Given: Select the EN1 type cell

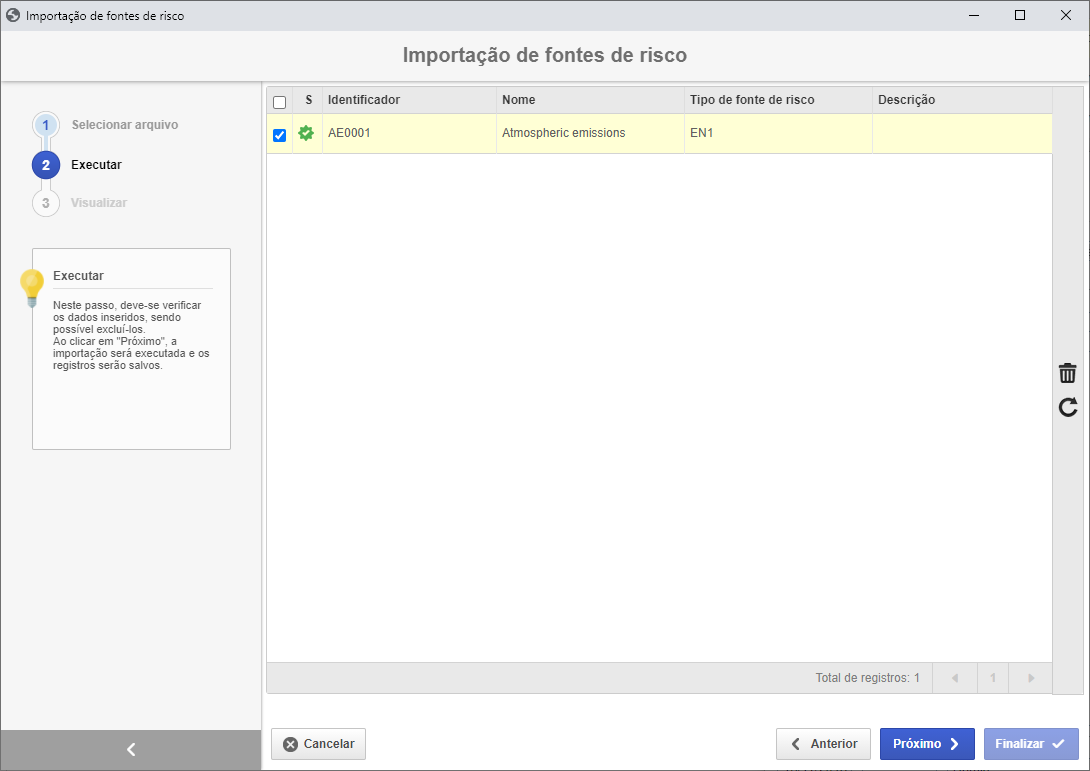Looking at the screenshot, I should (x=778, y=133).
